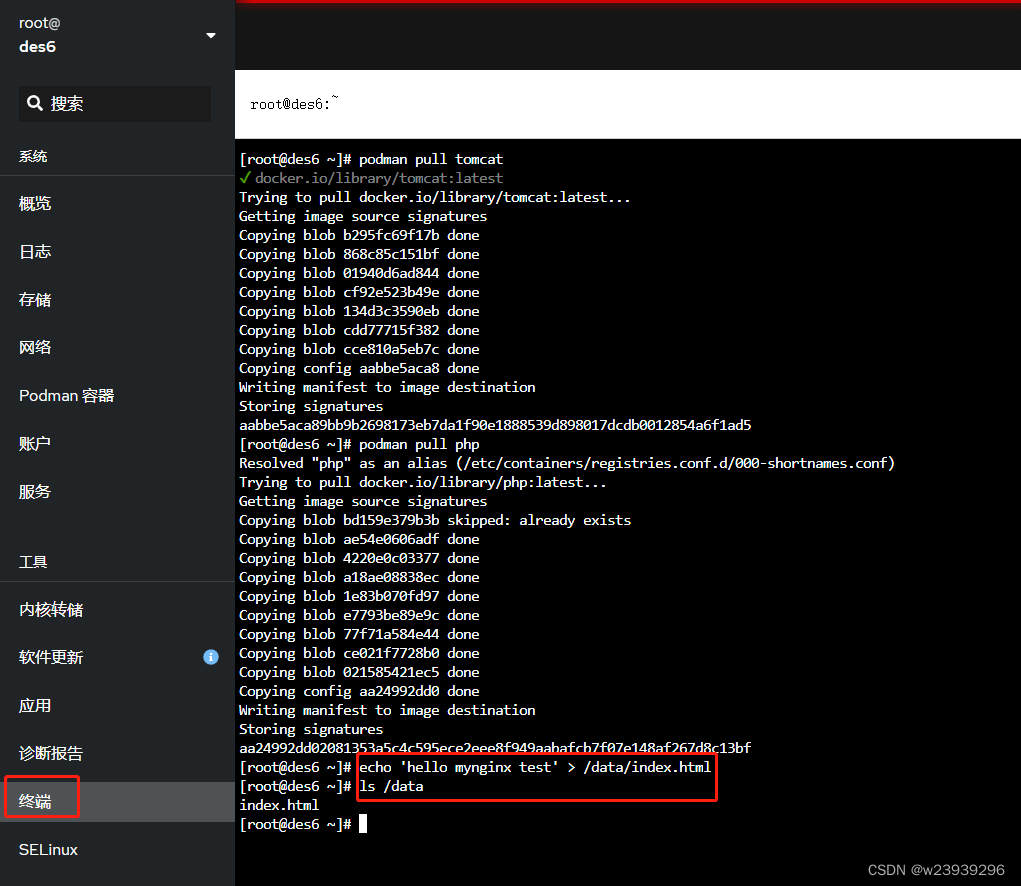1021x886 pixels.
Task: Open the 账户 accounts page
Action: pyautogui.click(x=35, y=443)
